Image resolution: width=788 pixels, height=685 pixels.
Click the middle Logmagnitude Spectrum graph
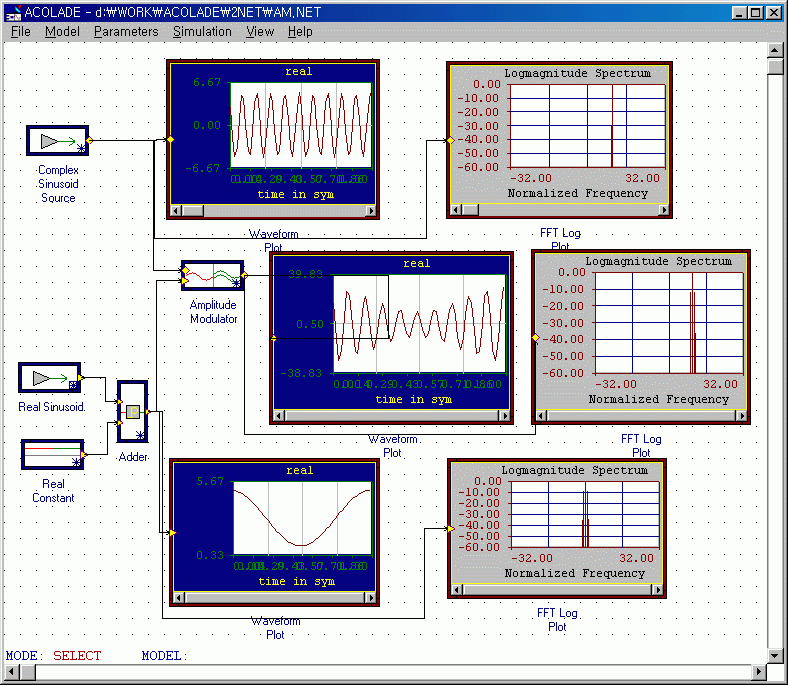(x=669, y=323)
